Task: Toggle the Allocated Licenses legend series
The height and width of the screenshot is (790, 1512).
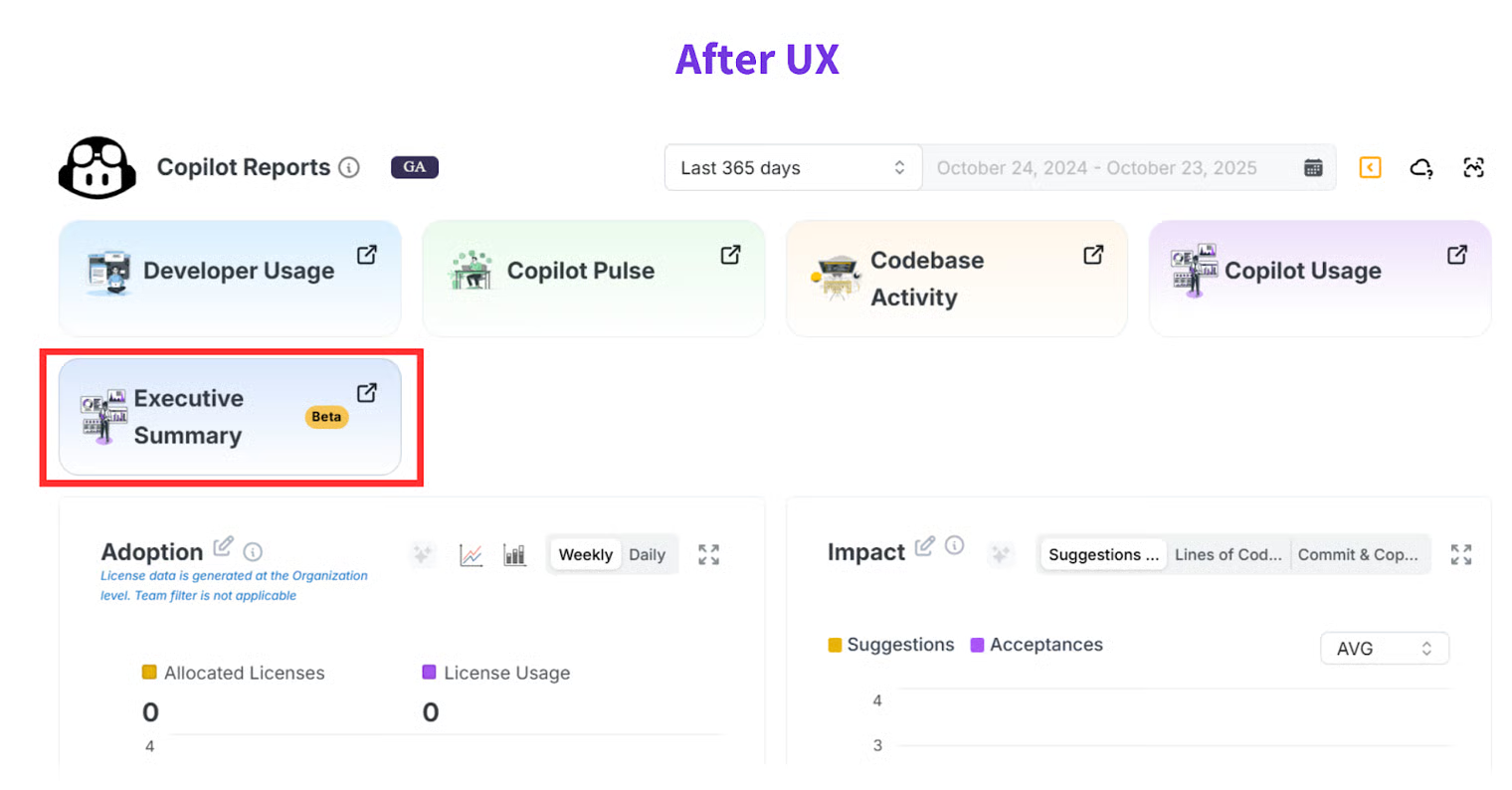Action: 234,673
